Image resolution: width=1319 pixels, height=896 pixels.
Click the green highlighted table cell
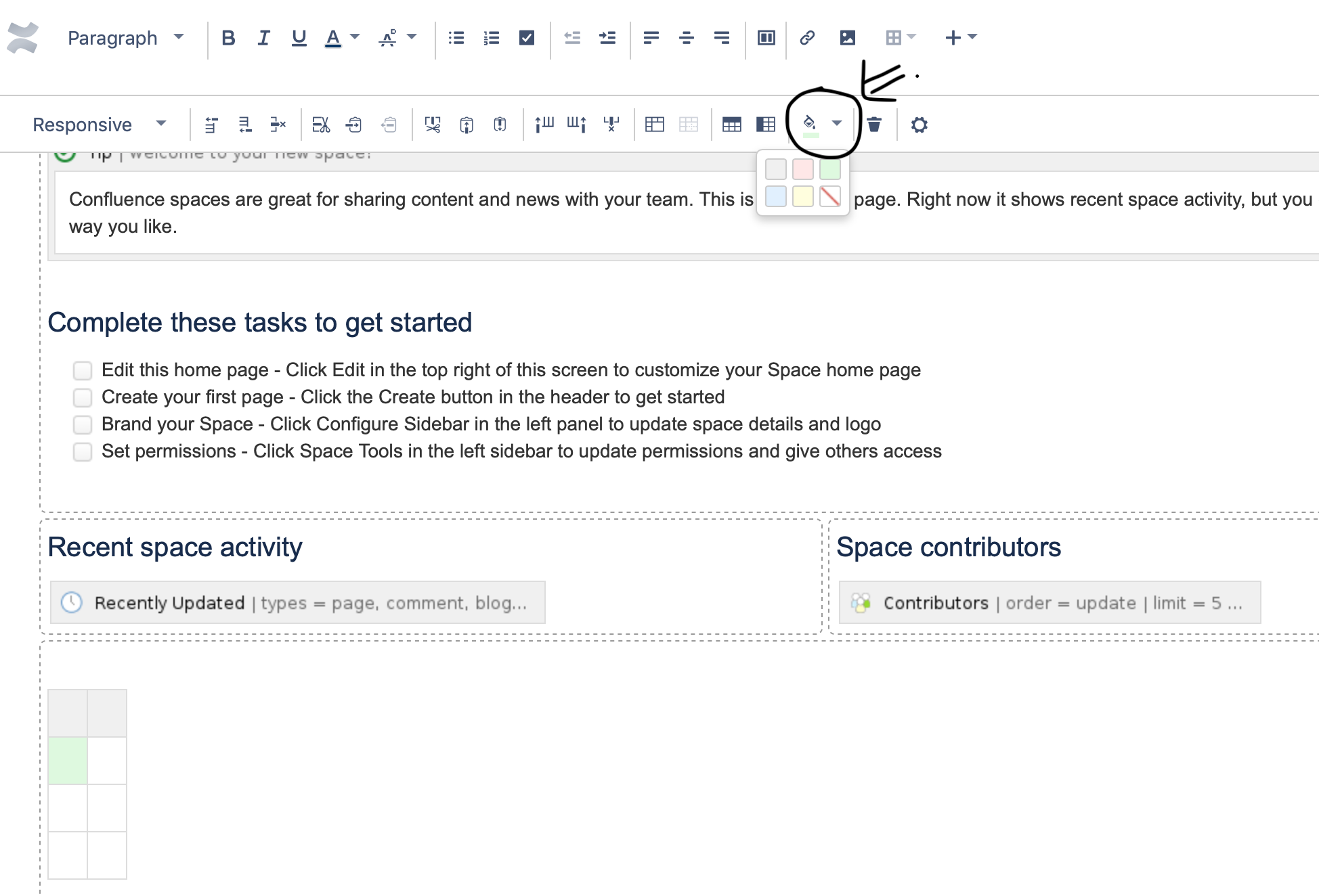coord(68,761)
